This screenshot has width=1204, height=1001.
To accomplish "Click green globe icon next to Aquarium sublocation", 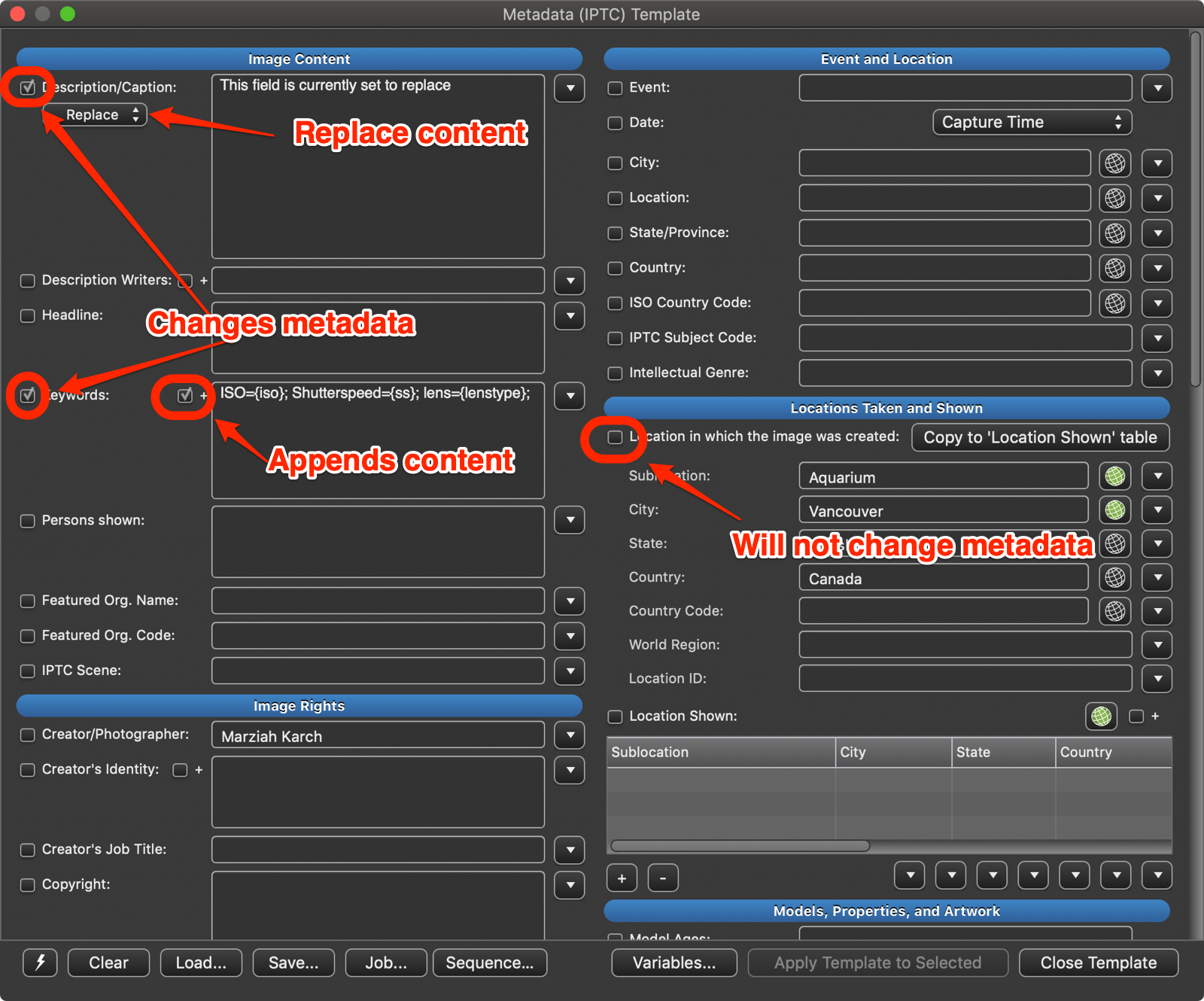I will point(1115,476).
